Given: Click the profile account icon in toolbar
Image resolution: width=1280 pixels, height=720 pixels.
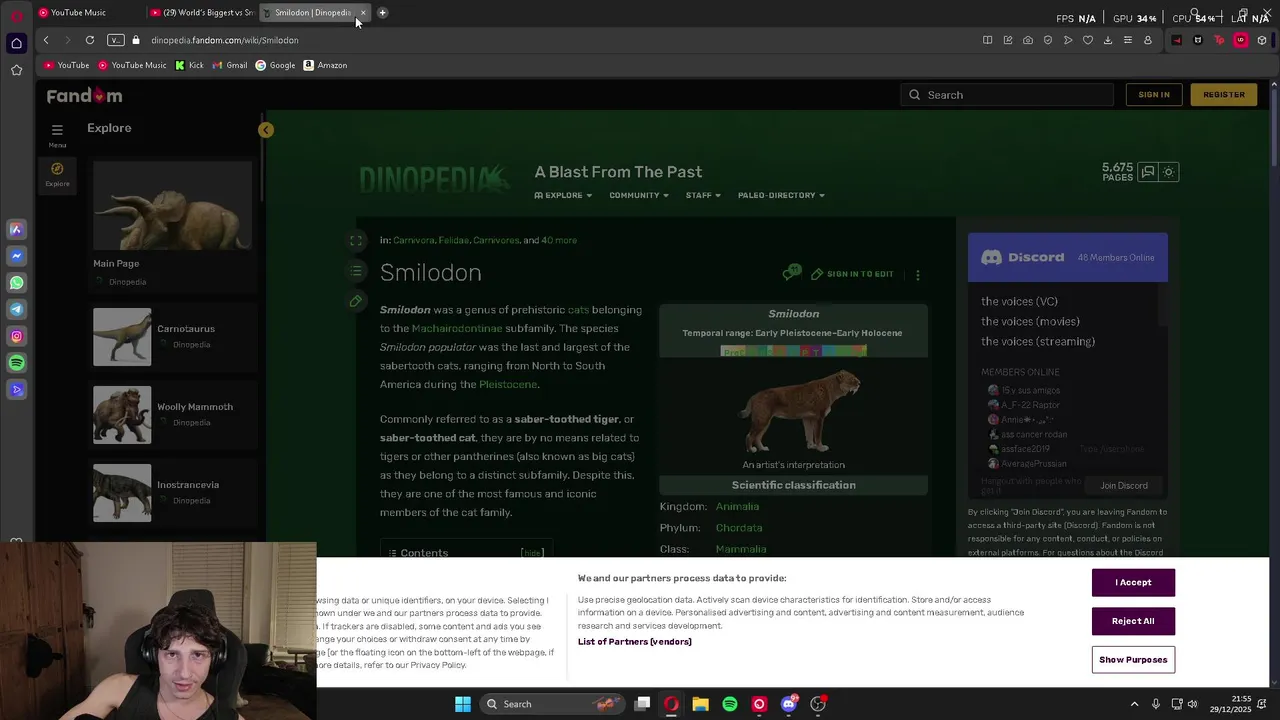Looking at the screenshot, I should (x=1148, y=40).
